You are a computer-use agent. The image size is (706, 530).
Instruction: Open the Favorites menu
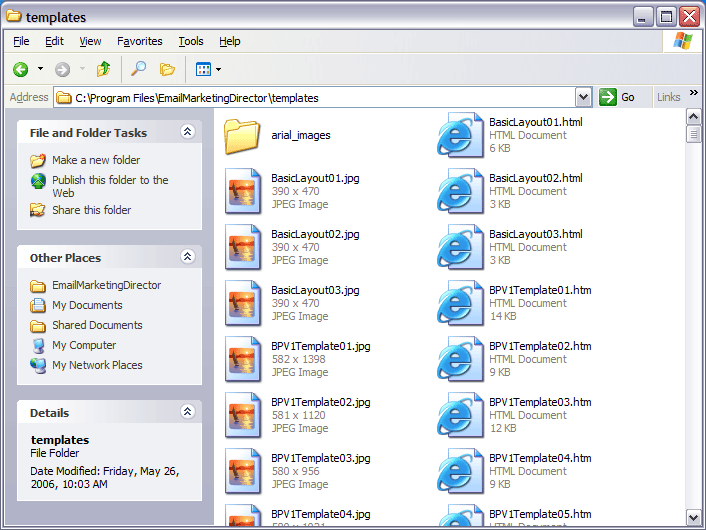(x=140, y=41)
